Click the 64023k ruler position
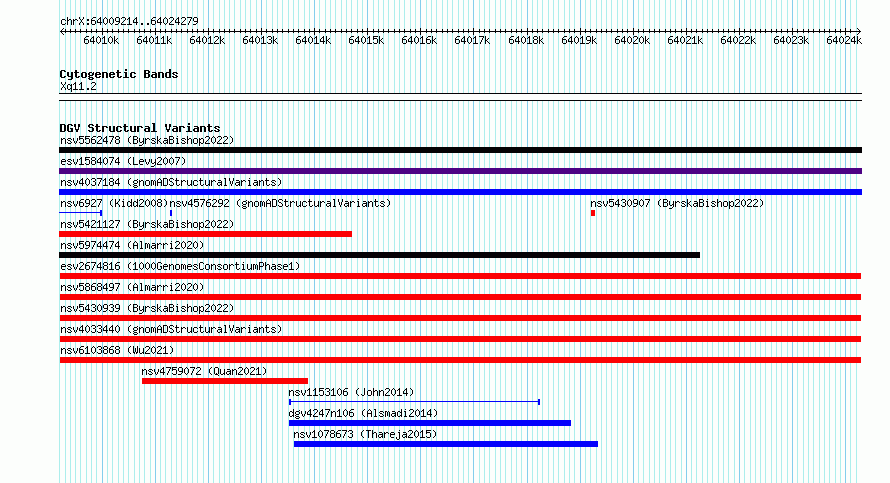Screen dimensions: 890x483 [x=791, y=40]
